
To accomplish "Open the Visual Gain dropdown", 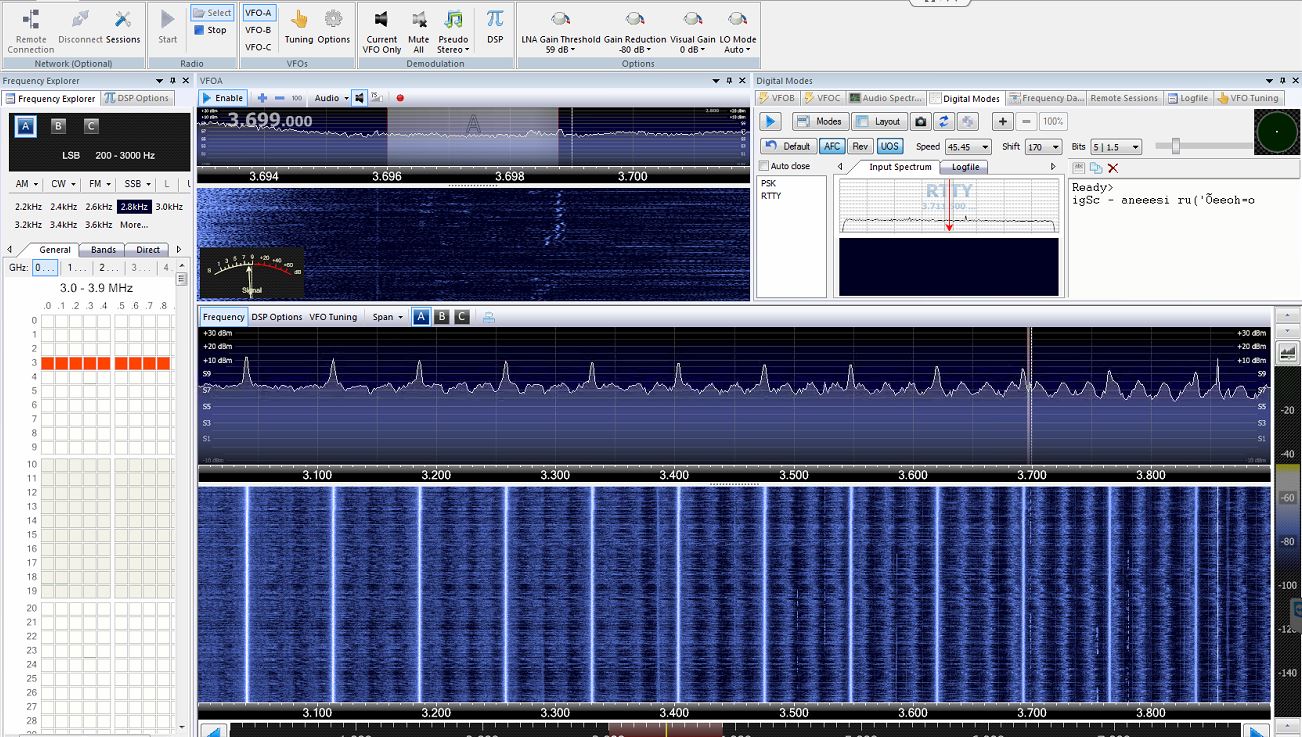I will pos(692,32).
